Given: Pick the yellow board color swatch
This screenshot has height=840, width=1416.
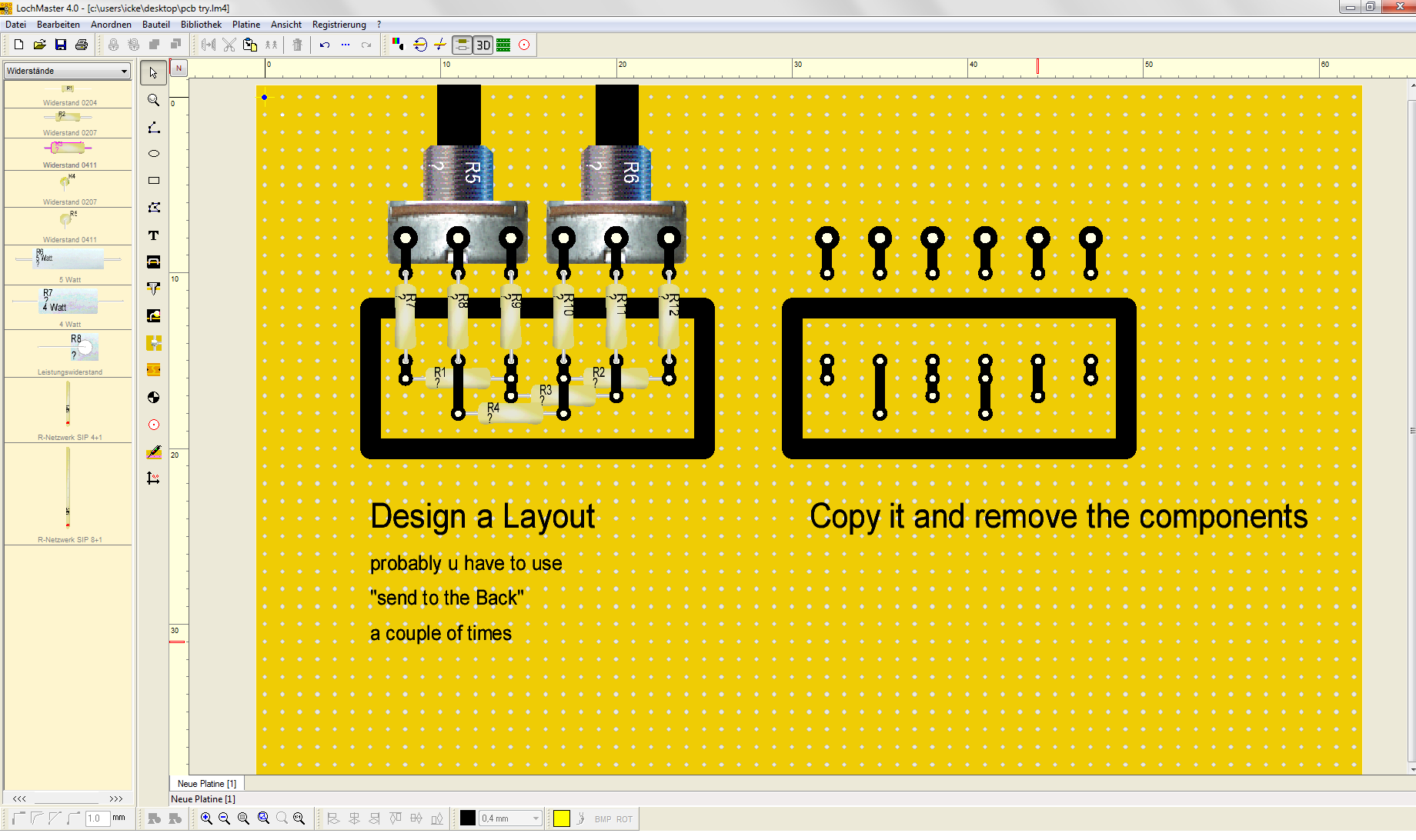Looking at the screenshot, I should (x=562, y=818).
